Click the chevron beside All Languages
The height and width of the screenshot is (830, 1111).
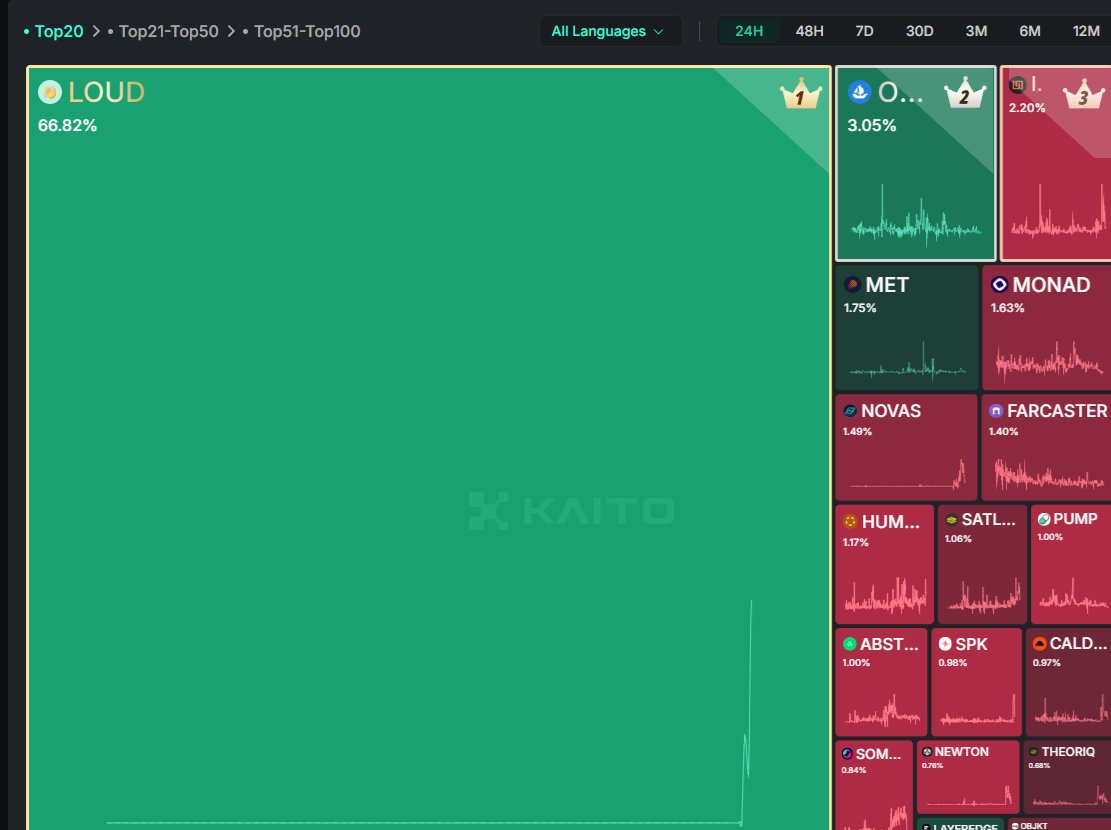pyautogui.click(x=658, y=32)
